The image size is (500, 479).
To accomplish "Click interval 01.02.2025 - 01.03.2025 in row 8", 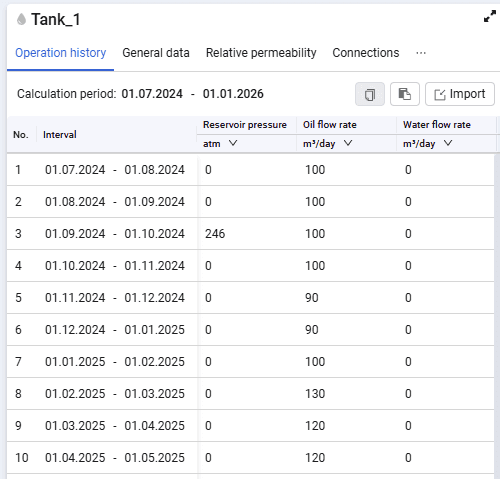I will (115, 394).
